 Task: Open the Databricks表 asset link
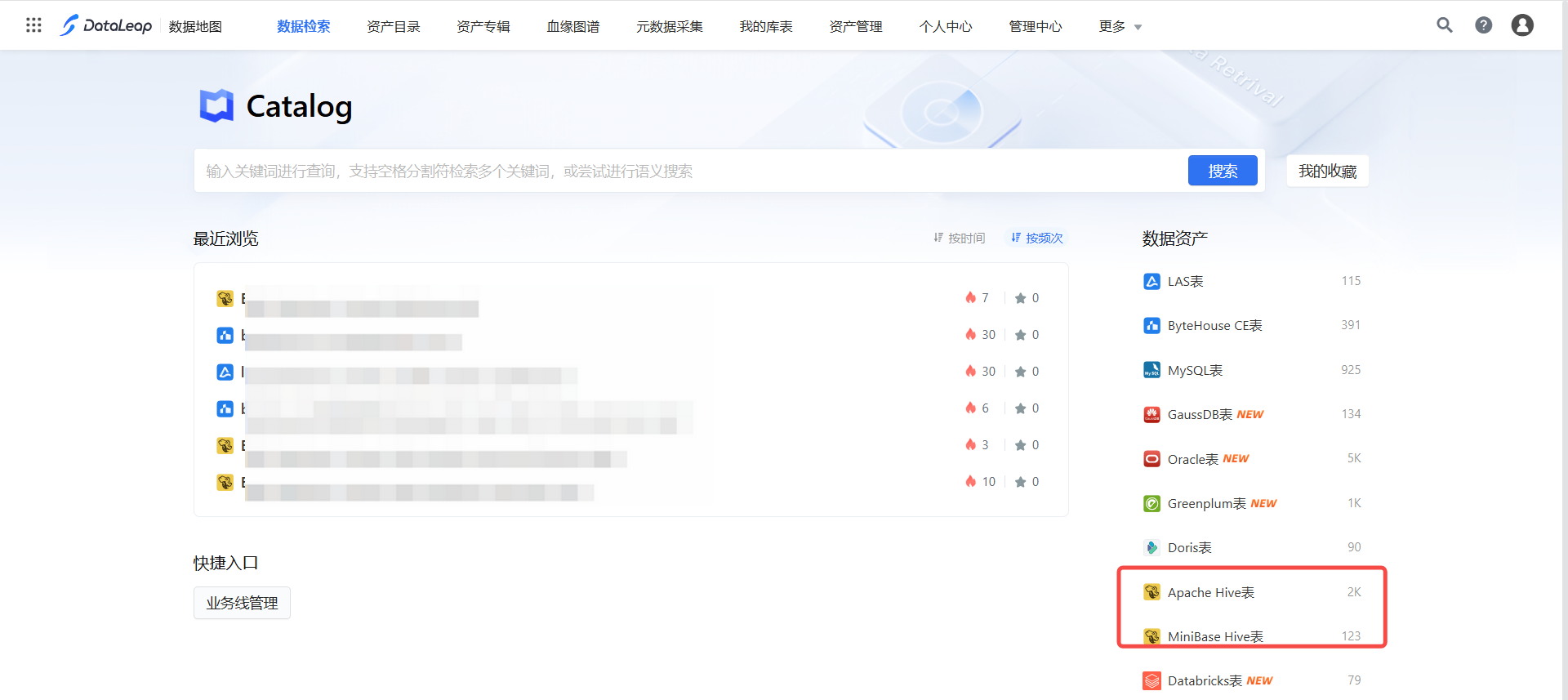tap(1205, 681)
